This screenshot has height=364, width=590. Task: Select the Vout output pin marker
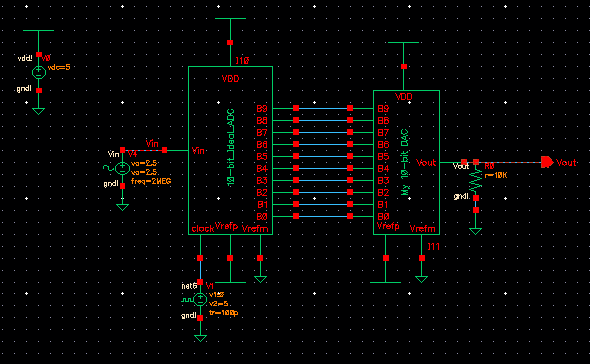(547, 162)
